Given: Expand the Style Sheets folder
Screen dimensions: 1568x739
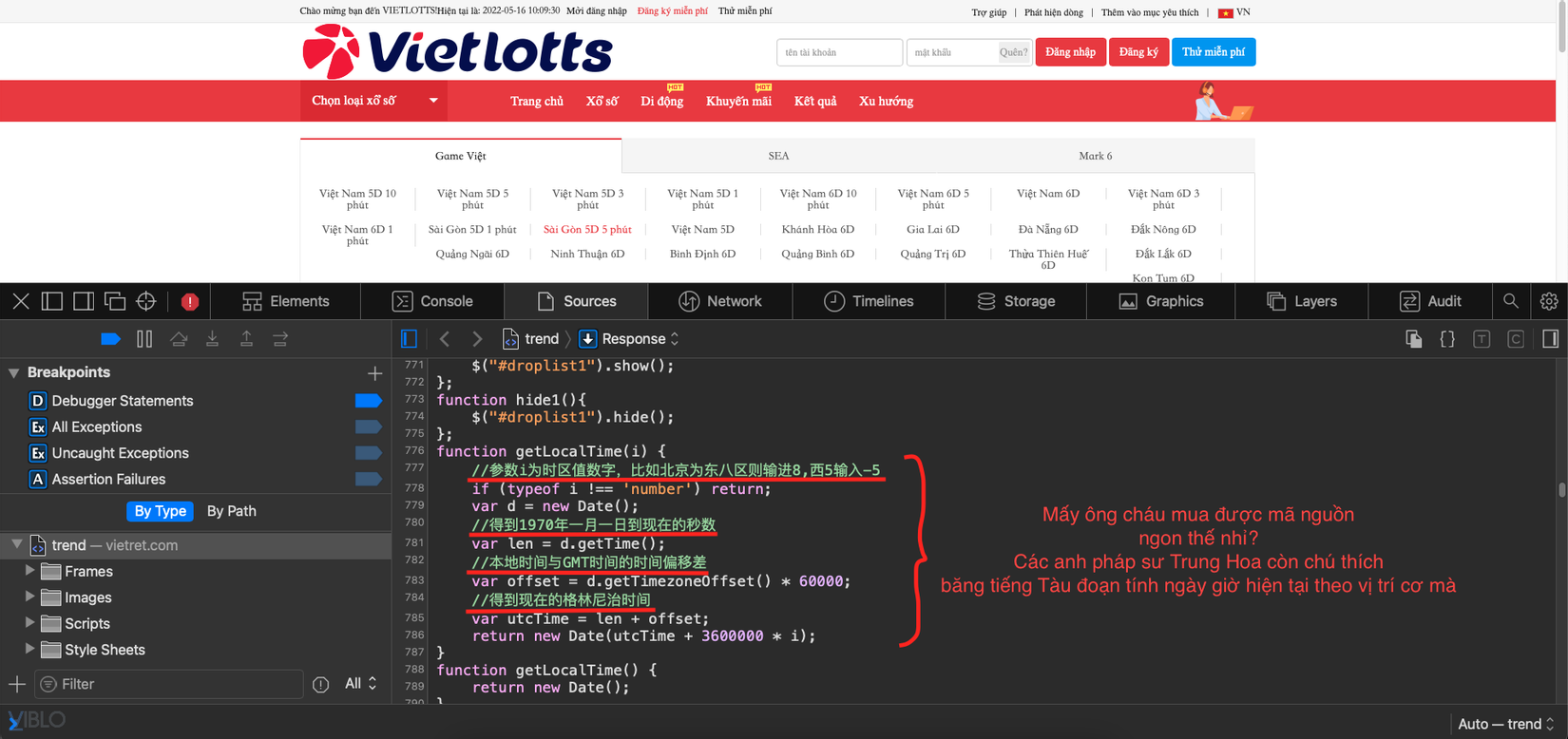Looking at the screenshot, I should tap(29, 649).
